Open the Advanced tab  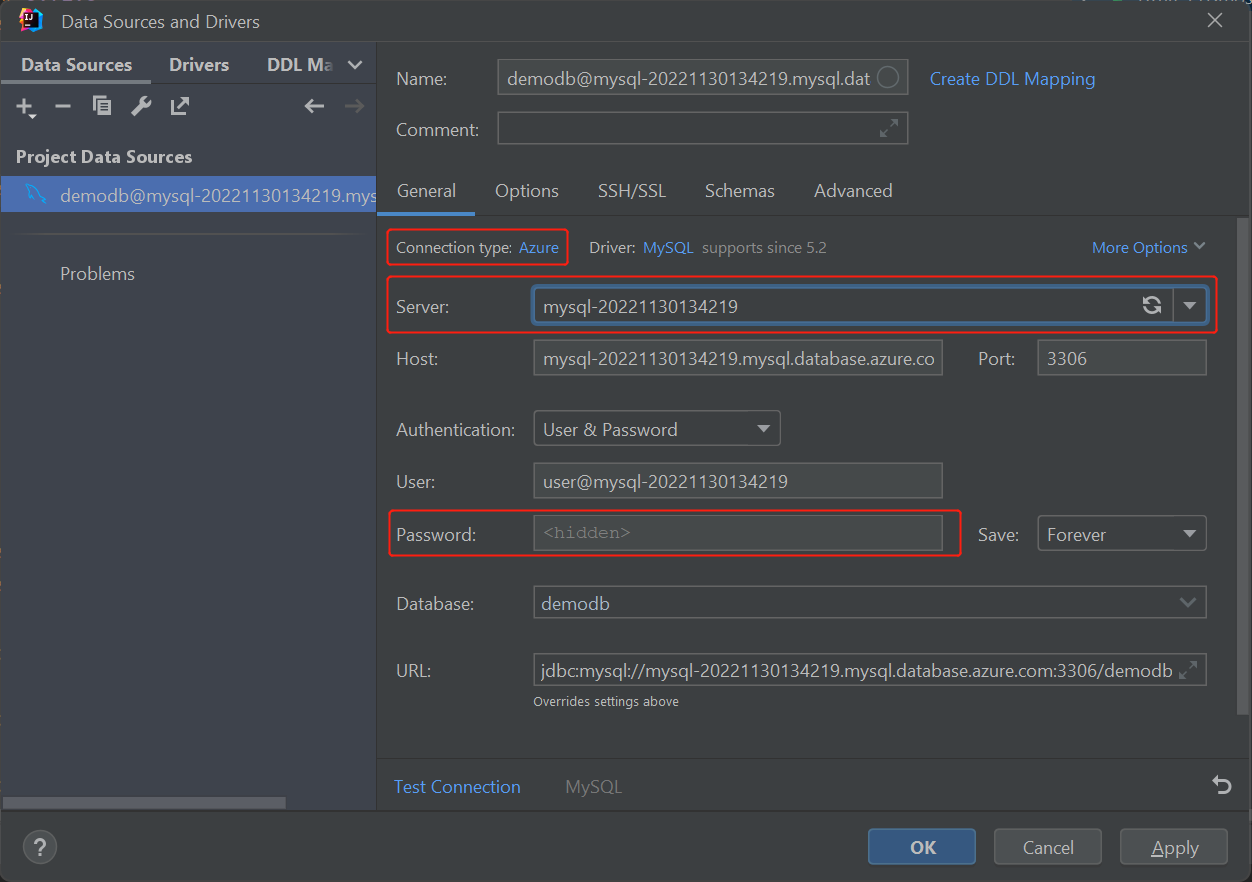853,191
